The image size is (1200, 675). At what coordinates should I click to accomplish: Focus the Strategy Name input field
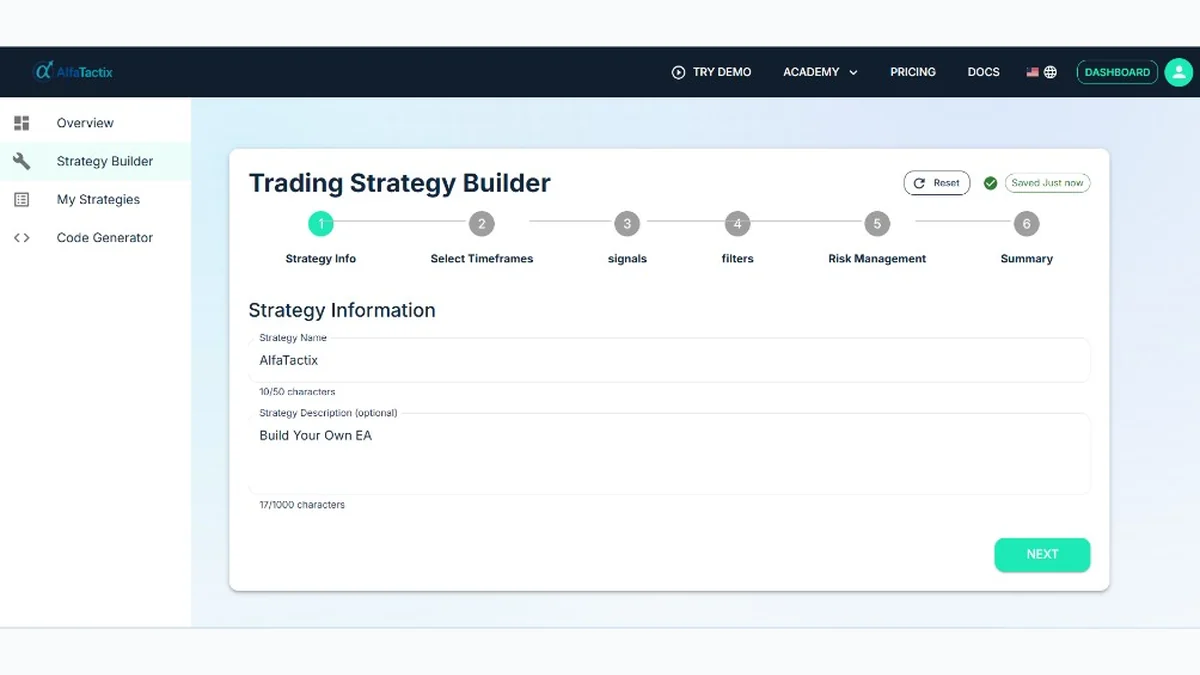tap(669, 360)
